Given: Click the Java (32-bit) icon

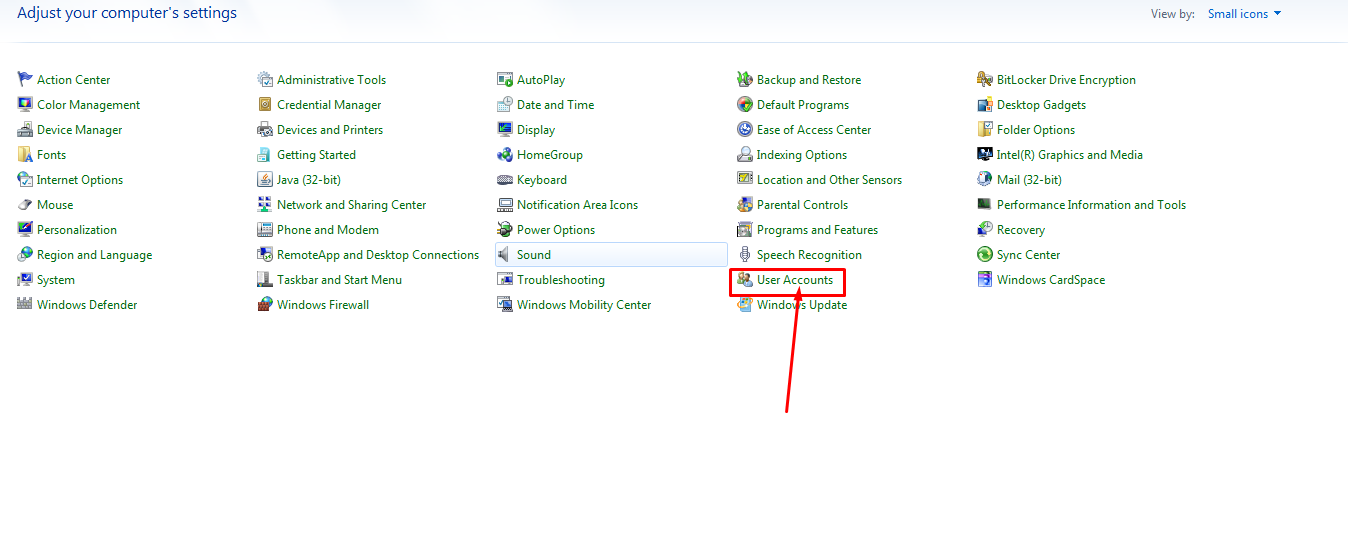Looking at the screenshot, I should pos(265,180).
